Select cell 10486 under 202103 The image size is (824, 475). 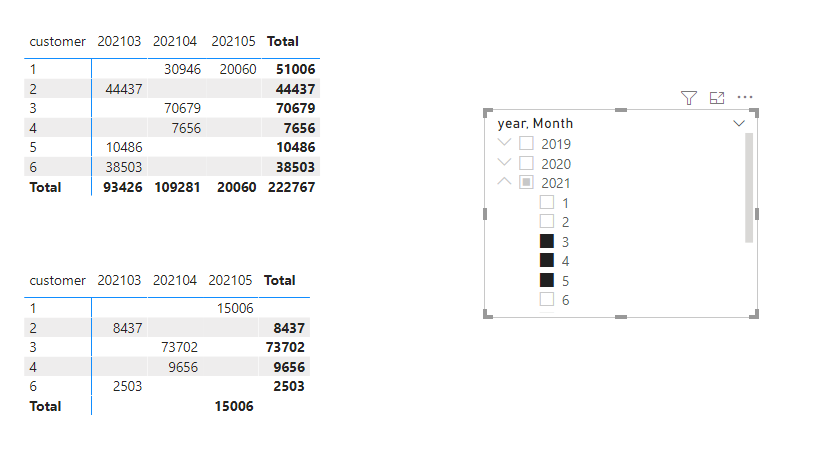pyautogui.click(x=124, y=148)
